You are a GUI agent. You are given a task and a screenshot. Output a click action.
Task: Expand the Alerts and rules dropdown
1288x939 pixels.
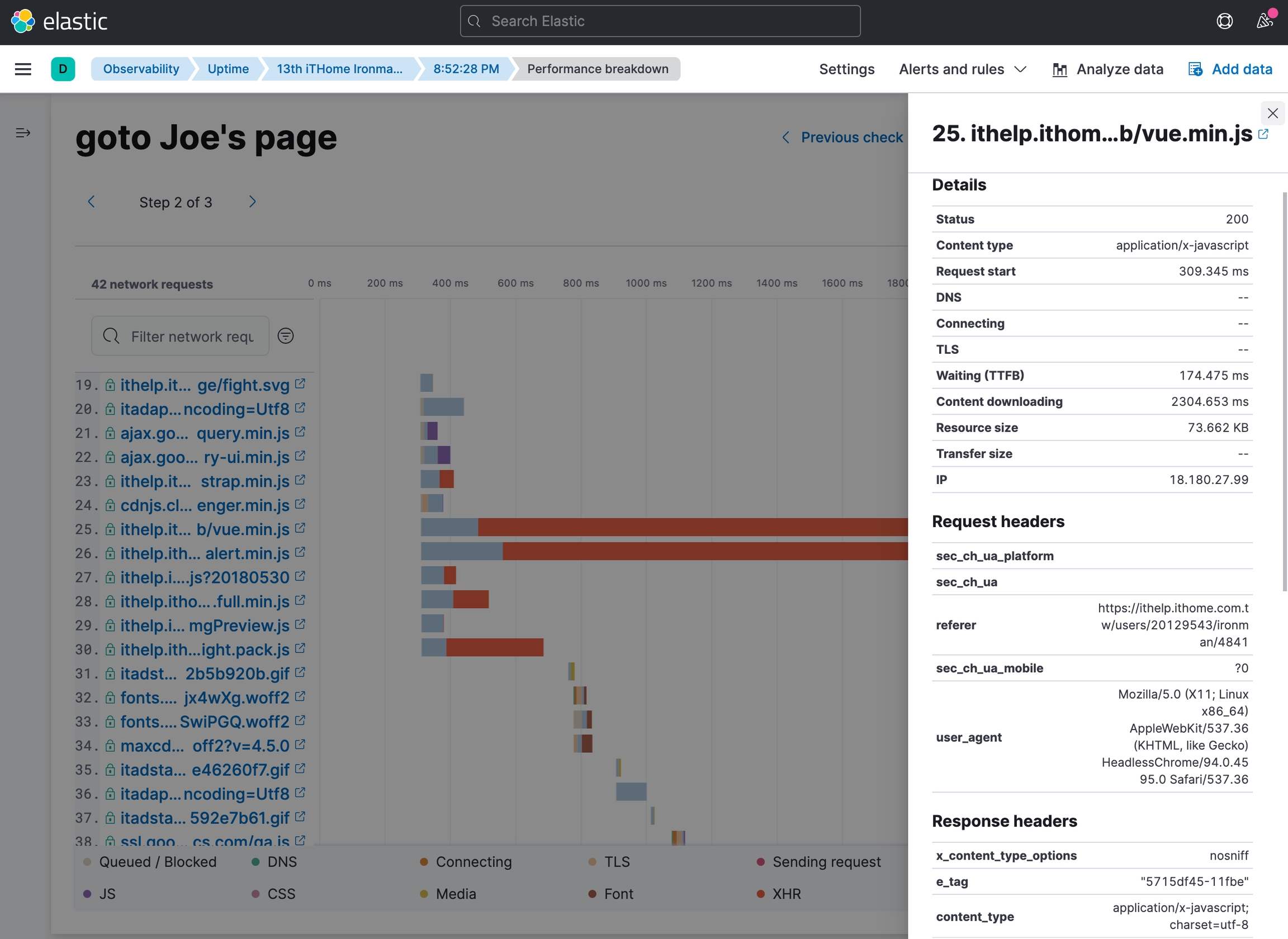click(x=963, y=69)
